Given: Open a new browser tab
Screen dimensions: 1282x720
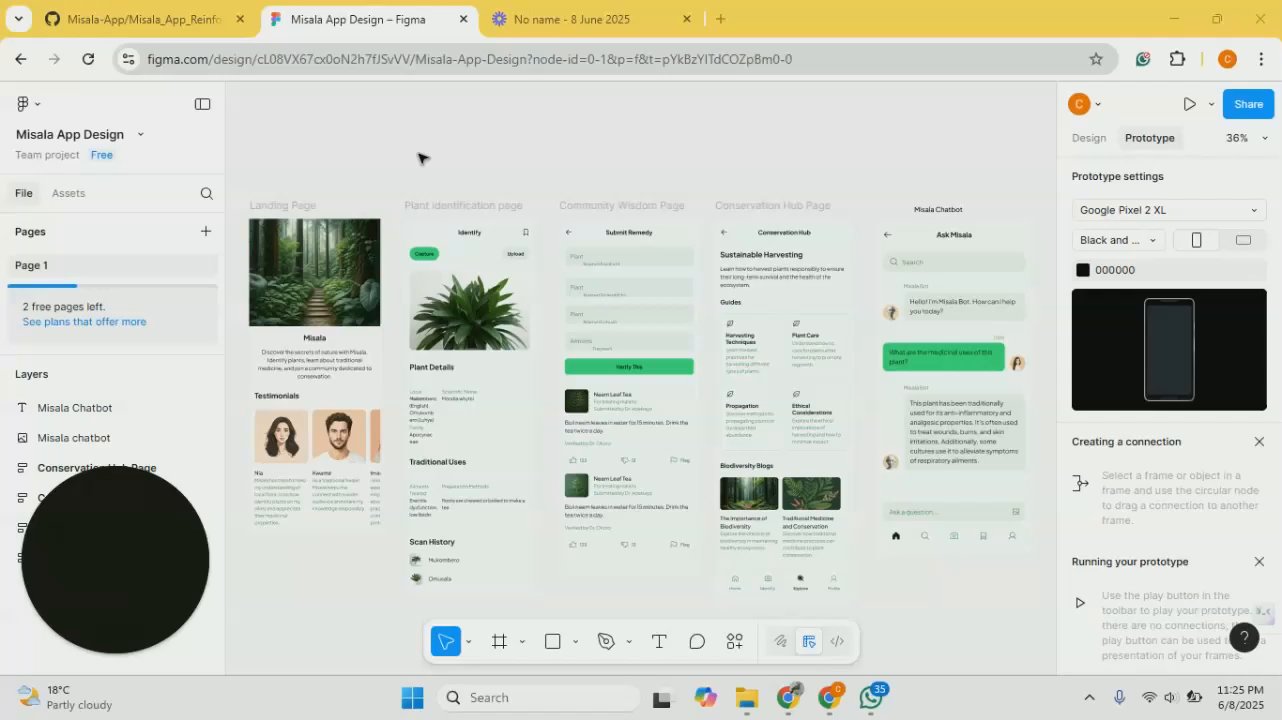Looking at the screenshot, I should (720, 19).
